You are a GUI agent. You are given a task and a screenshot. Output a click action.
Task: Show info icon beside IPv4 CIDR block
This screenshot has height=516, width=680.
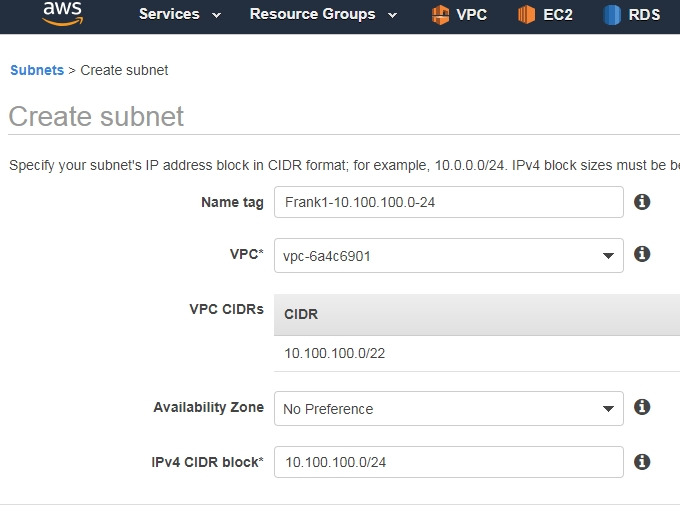642,462
